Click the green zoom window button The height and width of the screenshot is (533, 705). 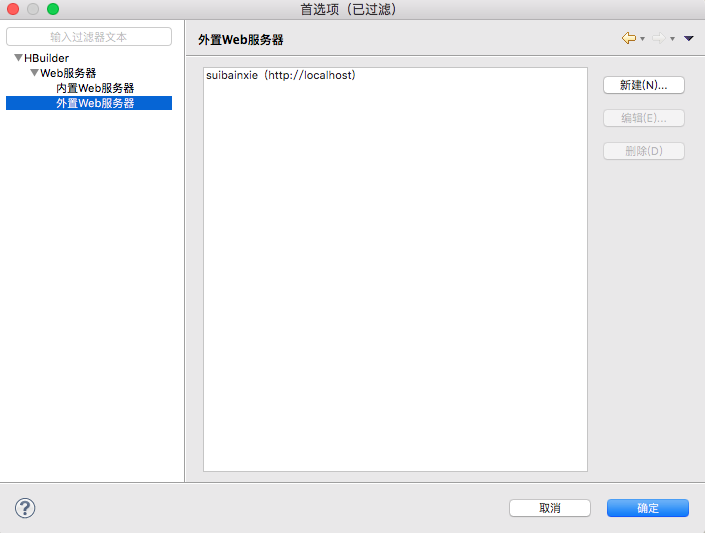[x=53, y=9]
